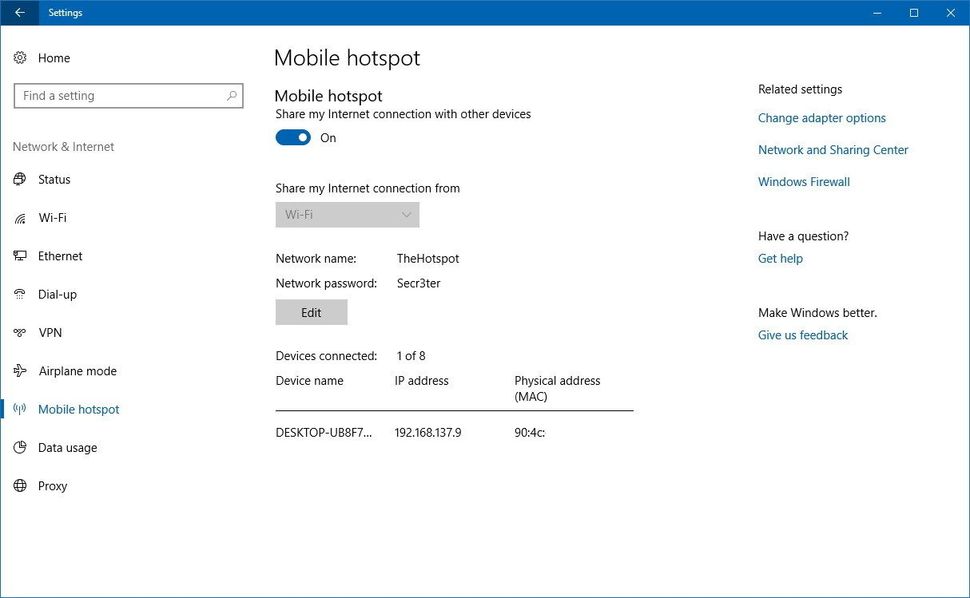The image size is (970, 598).
Task: Select the Data usage clock icon
Action: tap(19, 447)
